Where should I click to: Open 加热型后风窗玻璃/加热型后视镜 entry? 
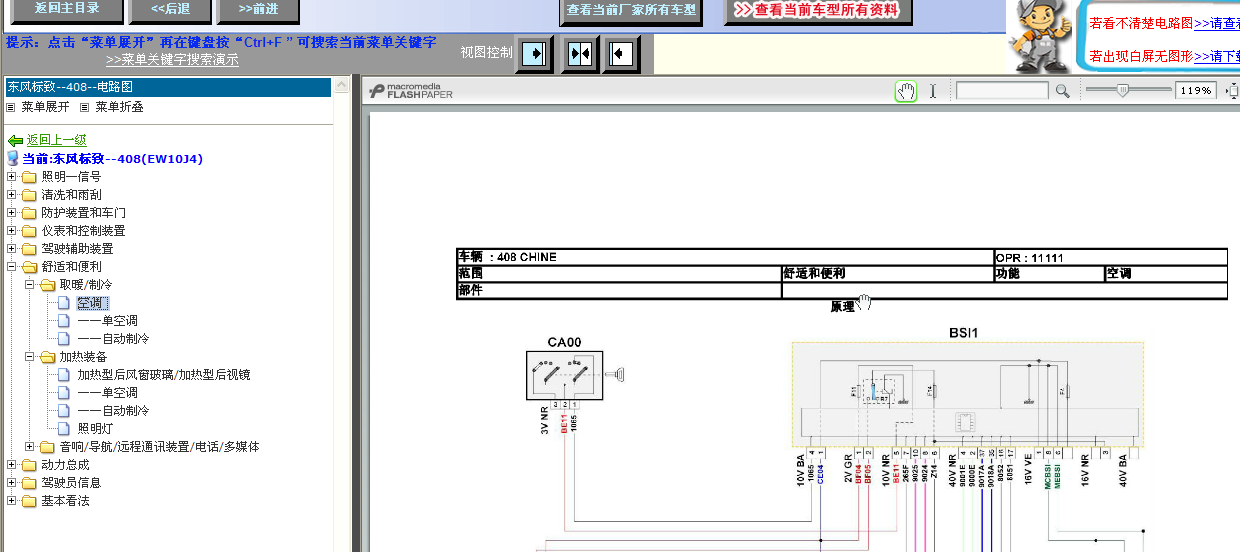click(164, 375)
